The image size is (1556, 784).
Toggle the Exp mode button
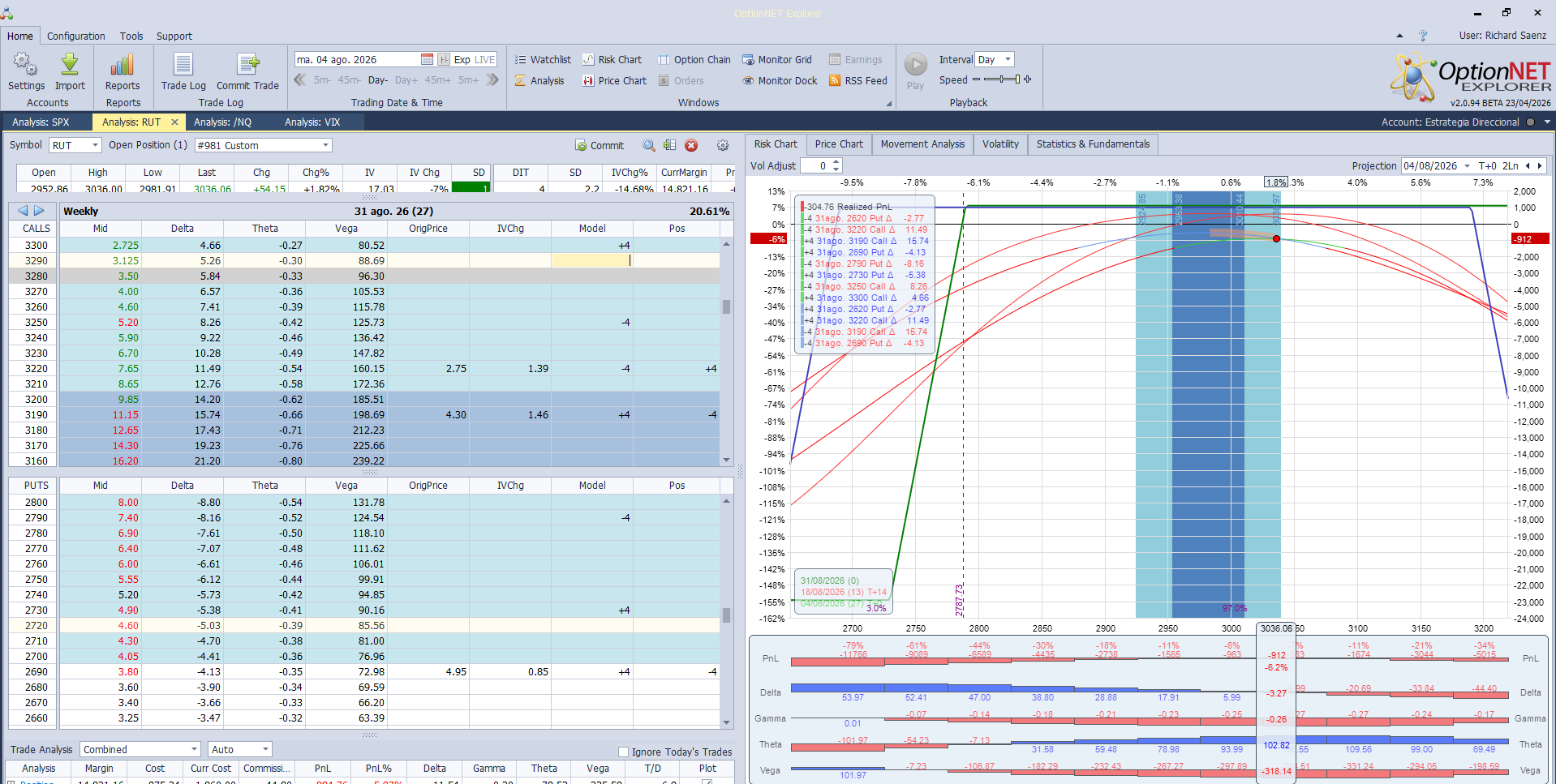(462, 59)
